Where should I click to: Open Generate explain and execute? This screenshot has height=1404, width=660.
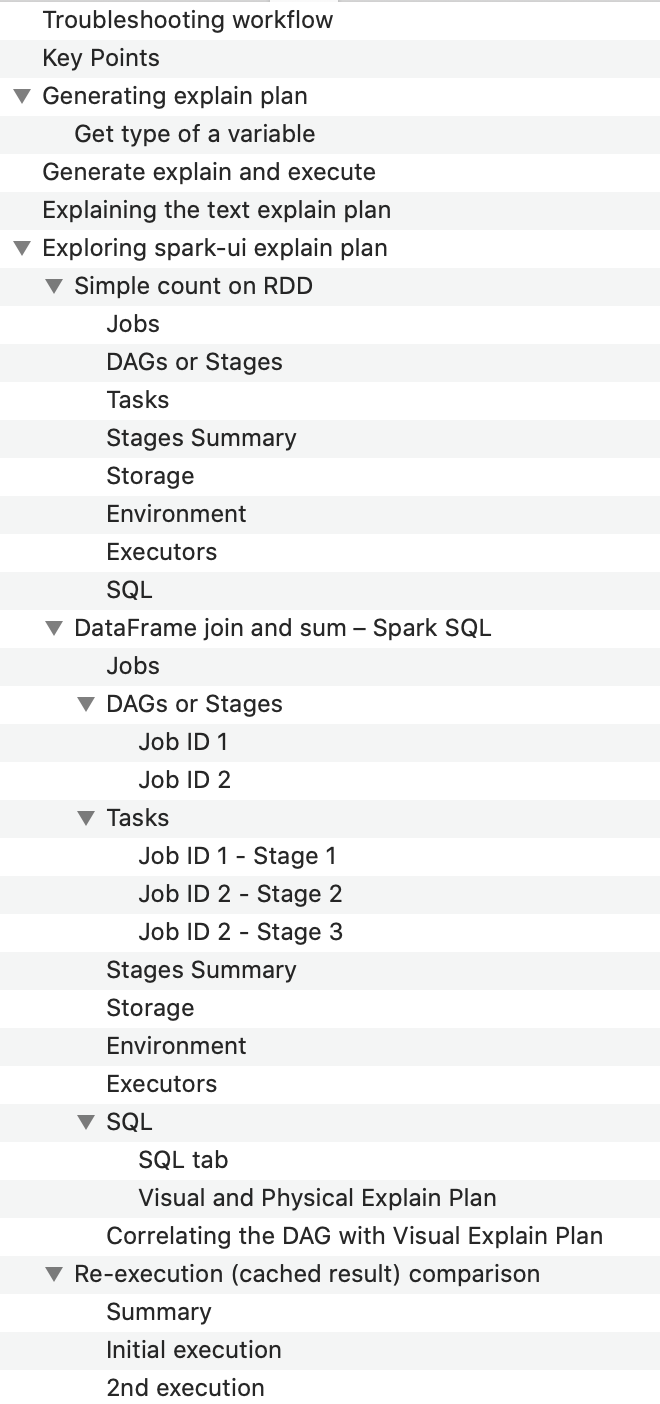(x=208, y=172)
